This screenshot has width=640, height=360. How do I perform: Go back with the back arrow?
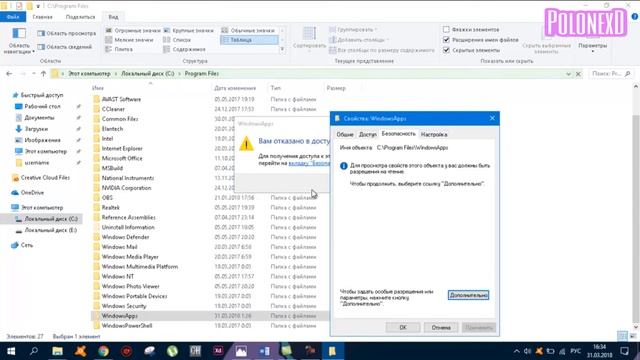point(9,74)
